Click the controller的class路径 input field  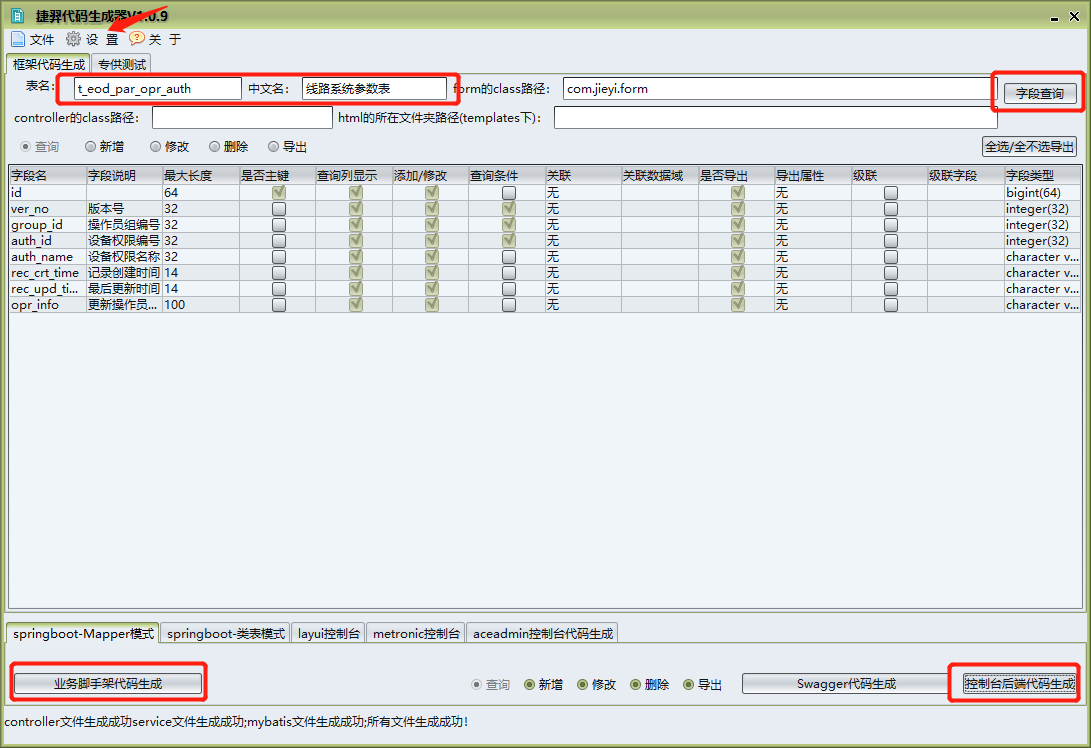(x=242, y=118)
